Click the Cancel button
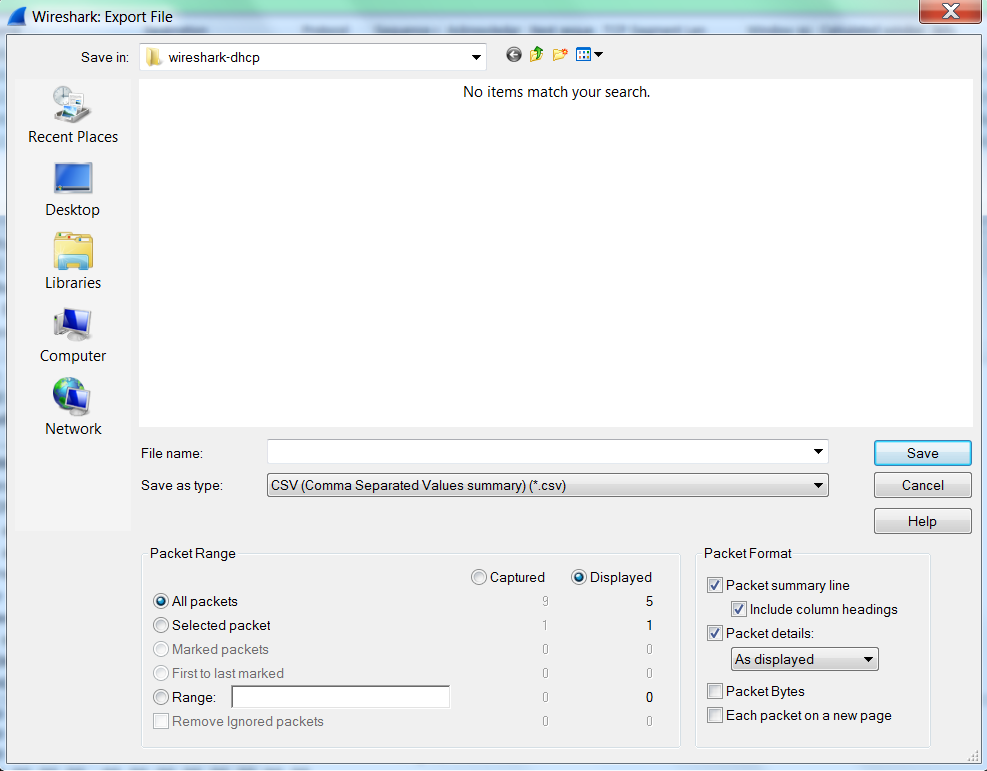Screen dimensions: 987x771 [922, 485]
